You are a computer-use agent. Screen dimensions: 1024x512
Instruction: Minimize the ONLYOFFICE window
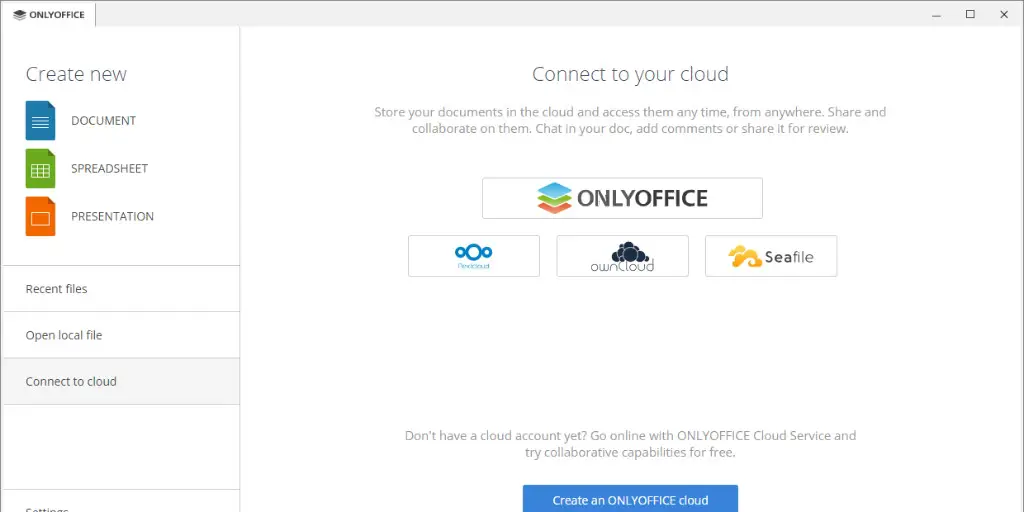936,14
